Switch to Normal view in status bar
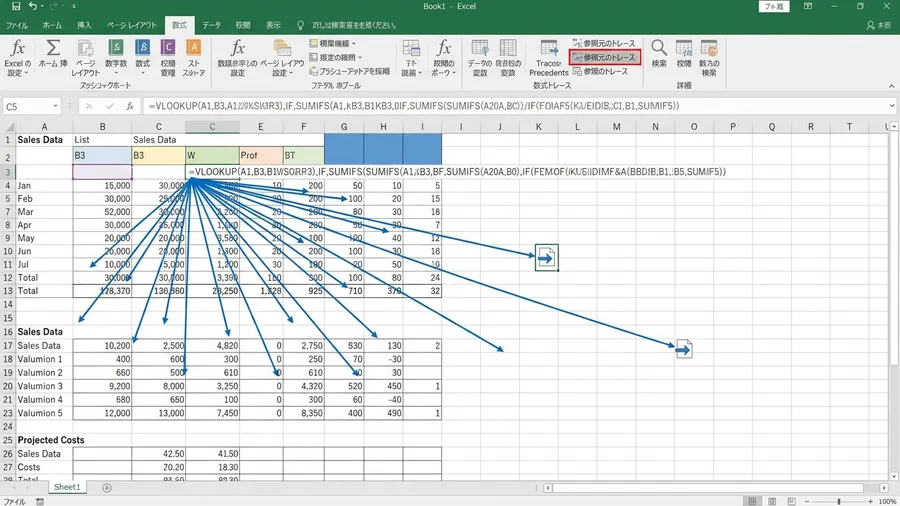Viewport: 900px width, 506px height. coord(752,501)
